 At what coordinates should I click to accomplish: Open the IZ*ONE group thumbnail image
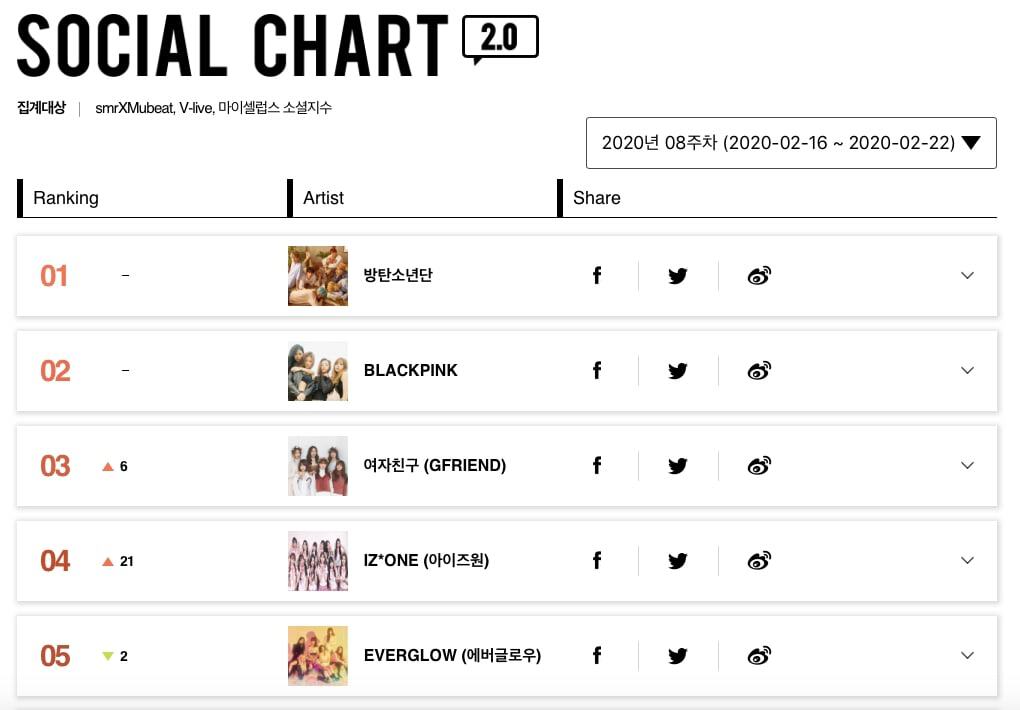click(318, 561)
